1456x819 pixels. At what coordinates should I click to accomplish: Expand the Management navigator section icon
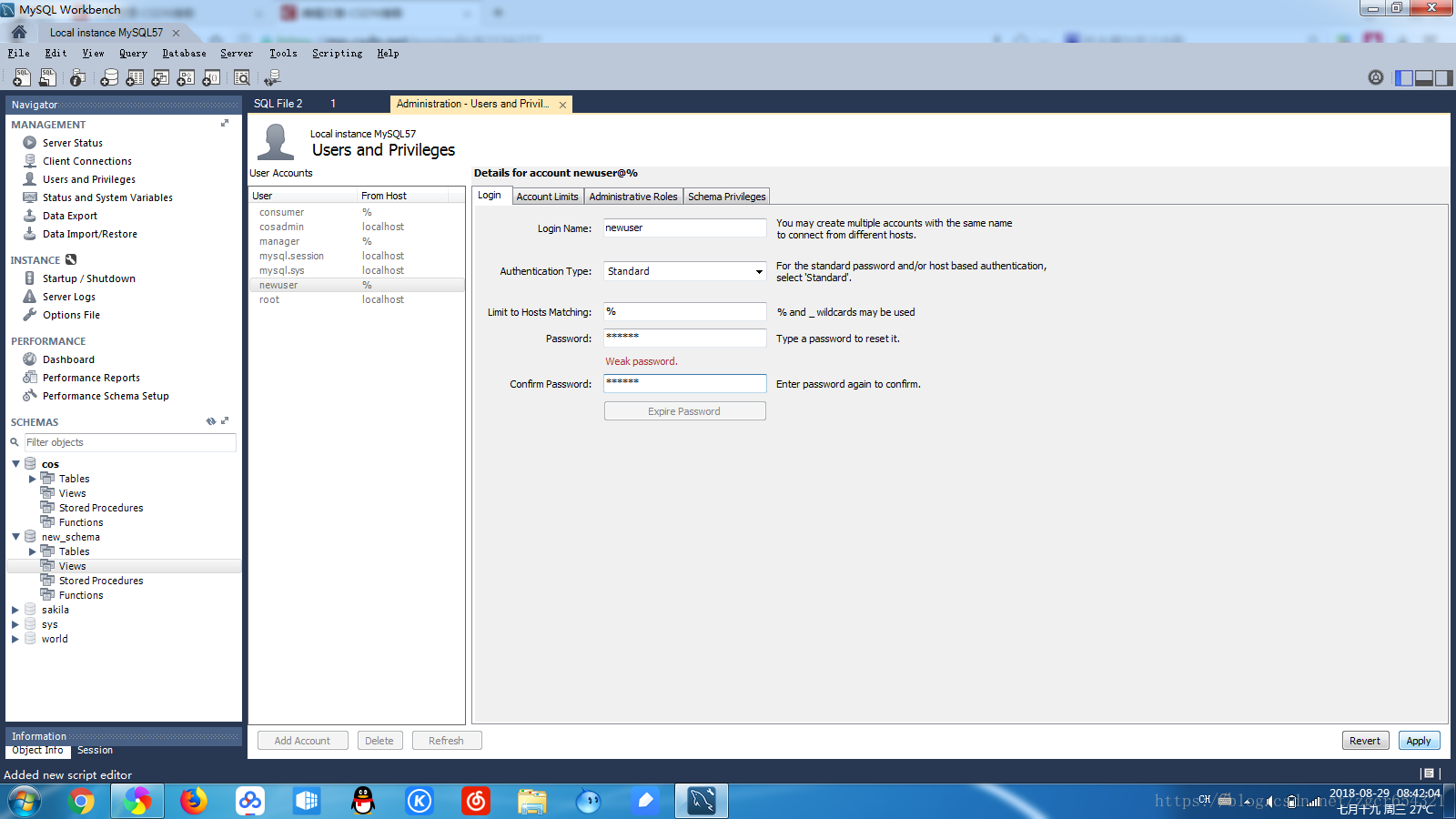click(x=225, y=123)
